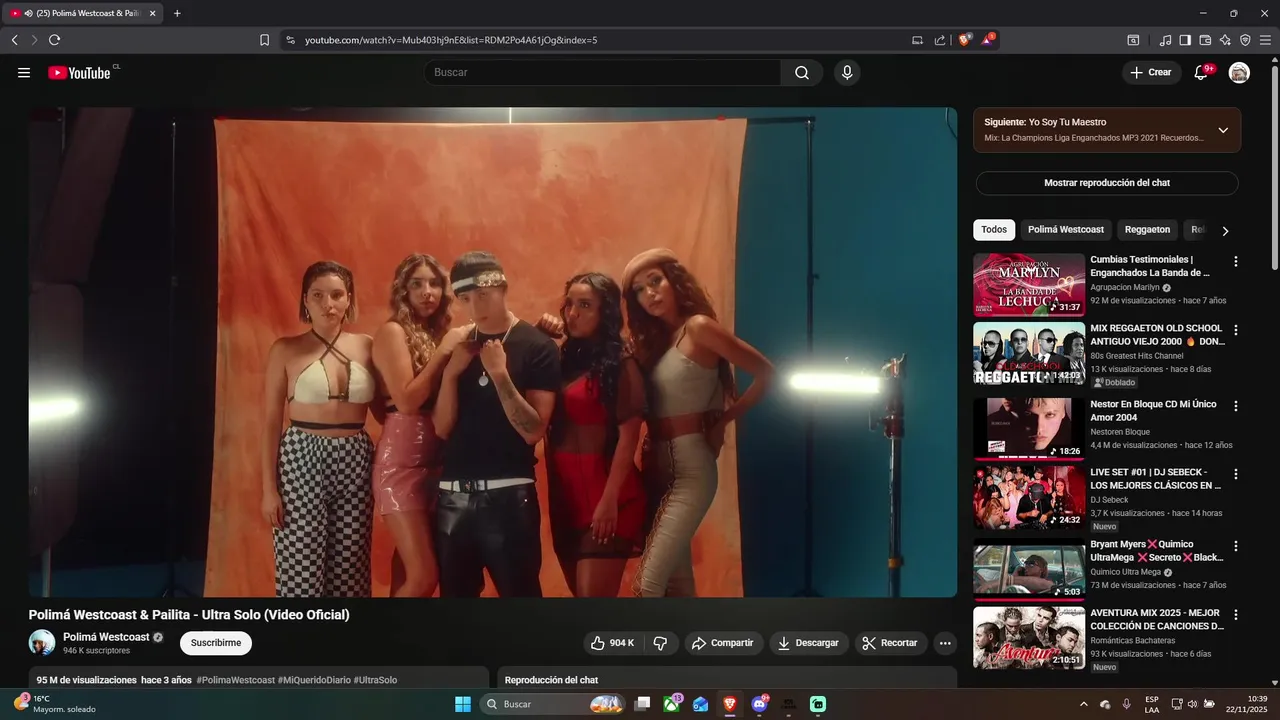Open Brave main menu hamburger
The height and width of the screenshot is (720, 1280).
[x=1266, y=40]
